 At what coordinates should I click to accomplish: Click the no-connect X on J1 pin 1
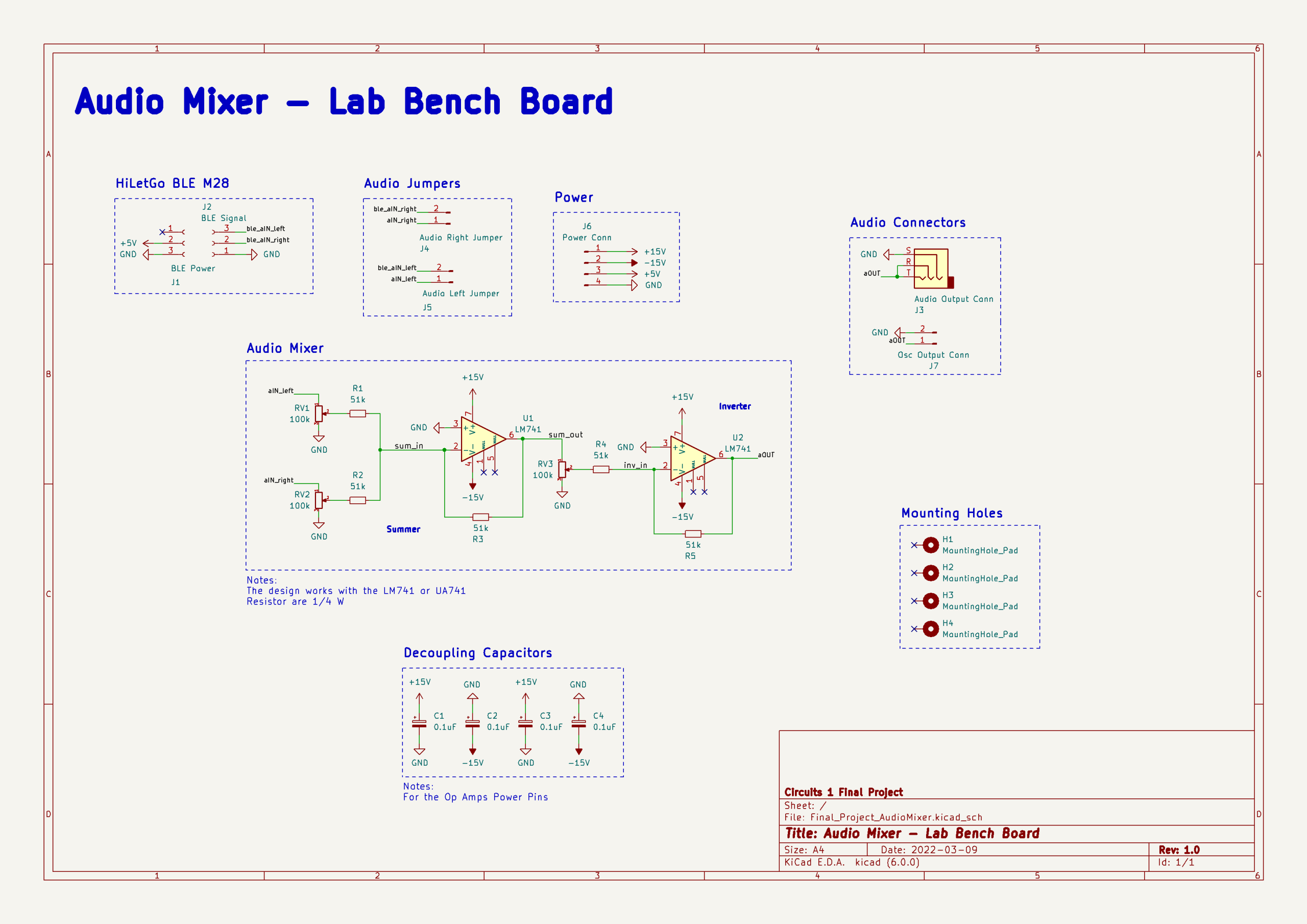(162, 232)
